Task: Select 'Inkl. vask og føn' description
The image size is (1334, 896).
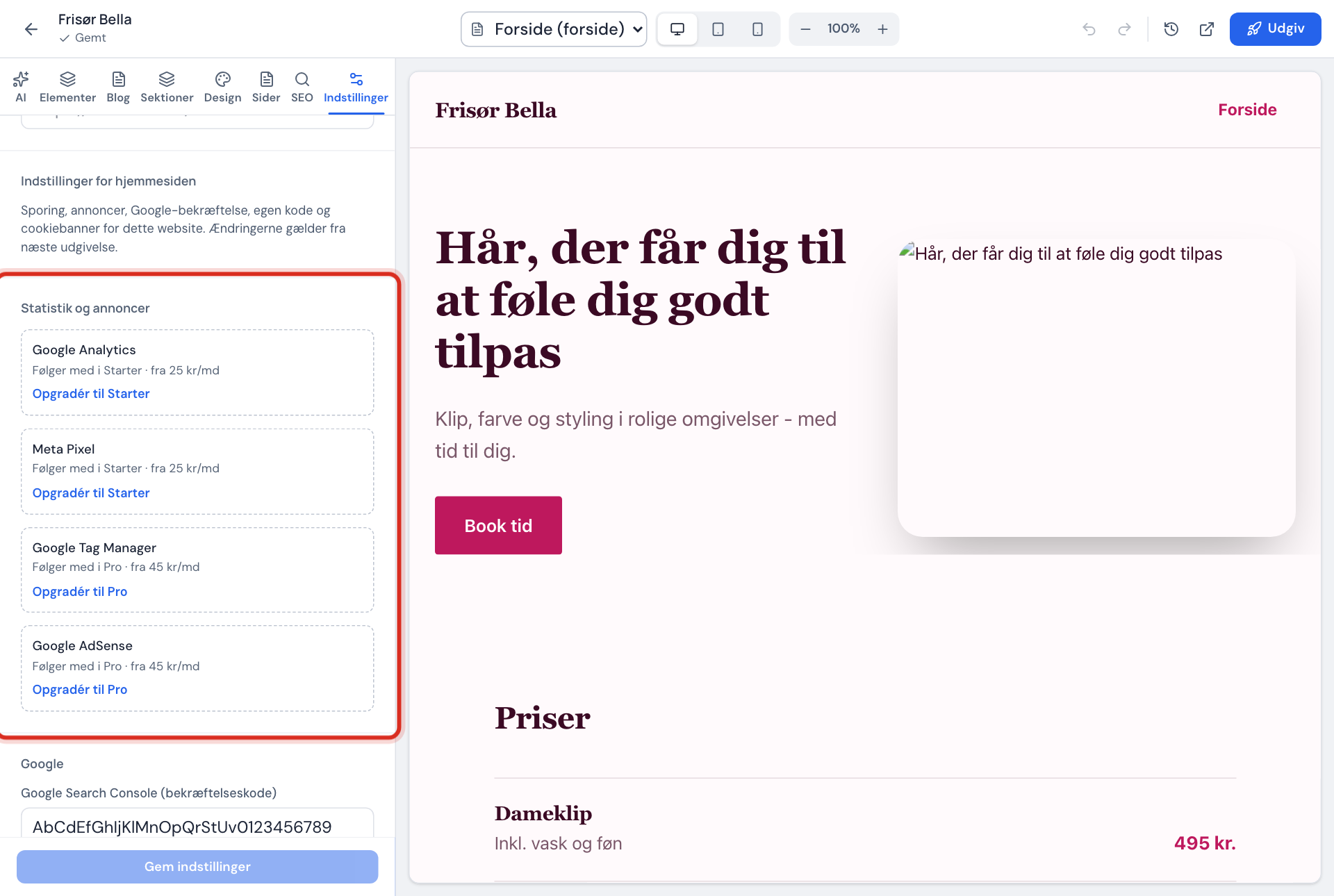Action: tap(558, 843)
